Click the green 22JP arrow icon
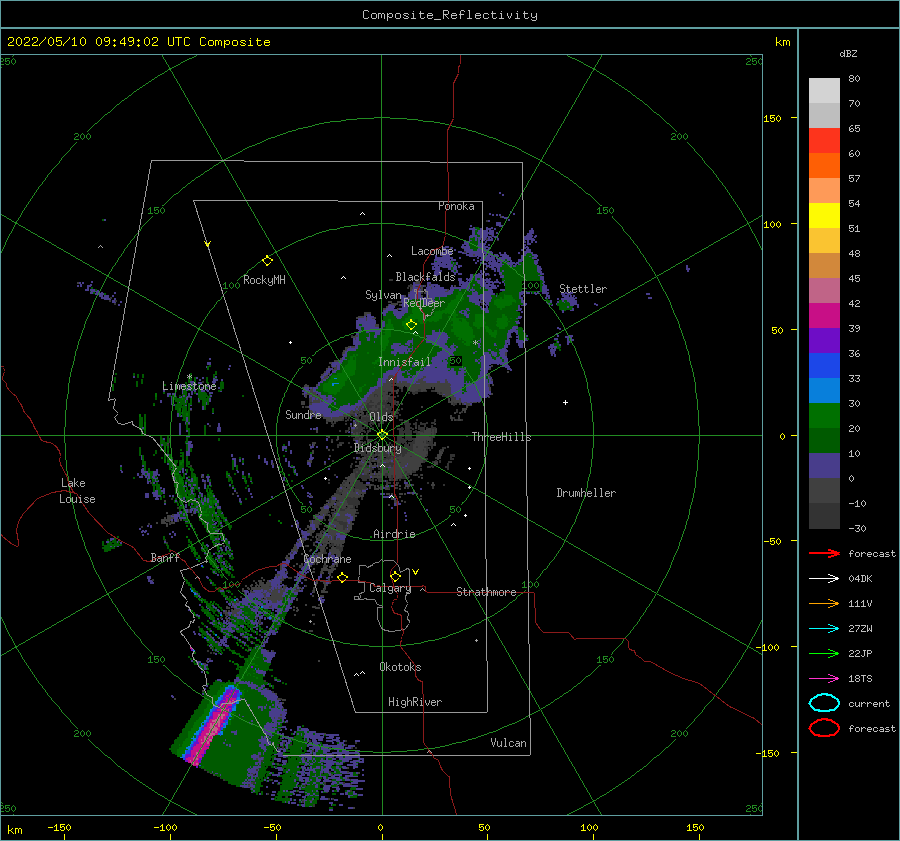Screen dimensions: 900x841 [824, 653]
